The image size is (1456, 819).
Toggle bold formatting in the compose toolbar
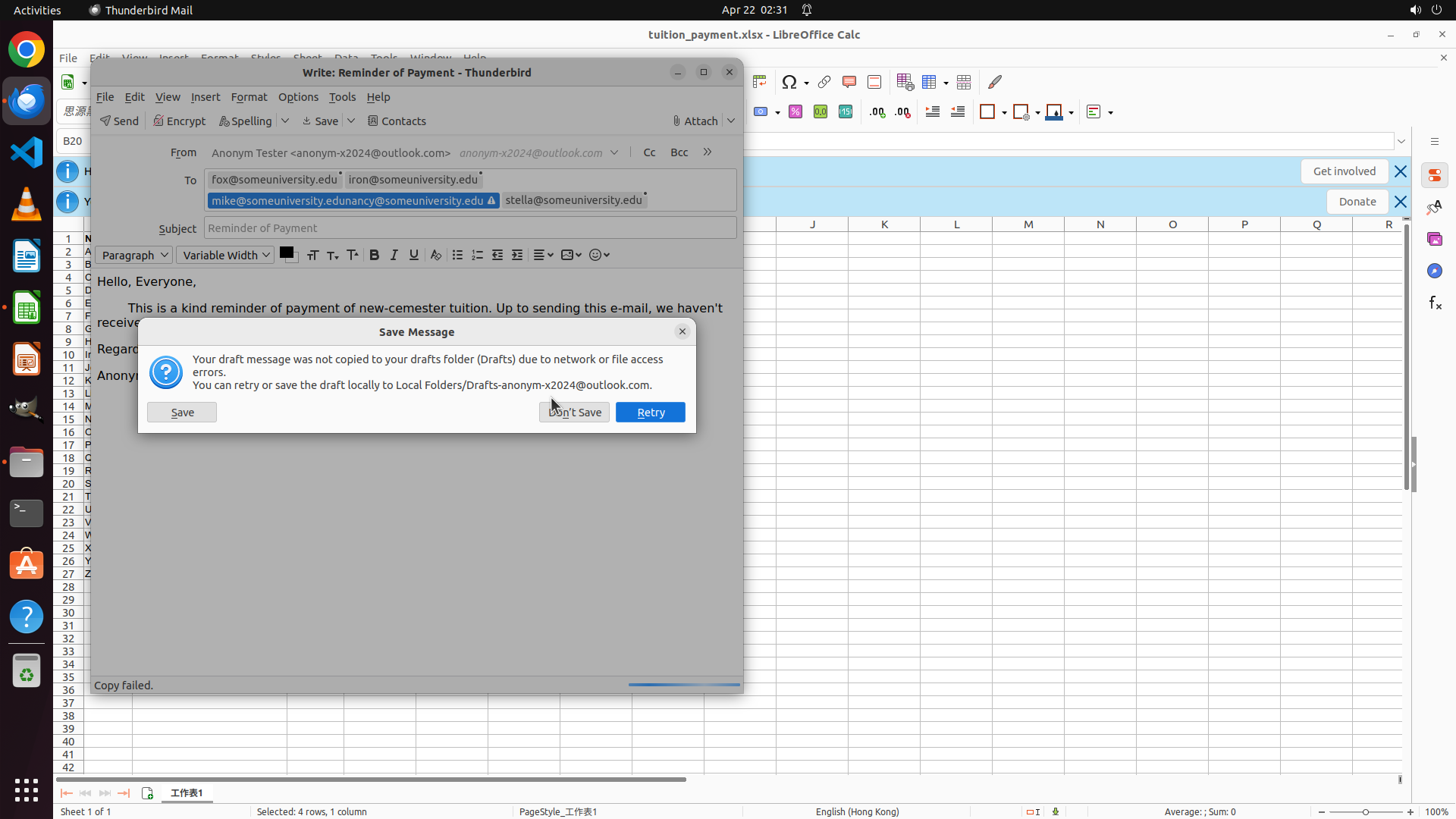pos(374,255)
